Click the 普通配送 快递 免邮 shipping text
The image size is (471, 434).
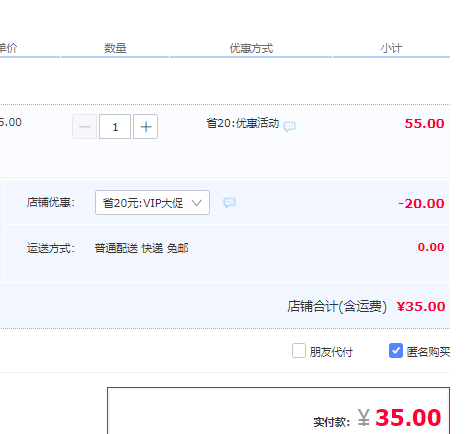pyautogui.click(x=141, y=248)
